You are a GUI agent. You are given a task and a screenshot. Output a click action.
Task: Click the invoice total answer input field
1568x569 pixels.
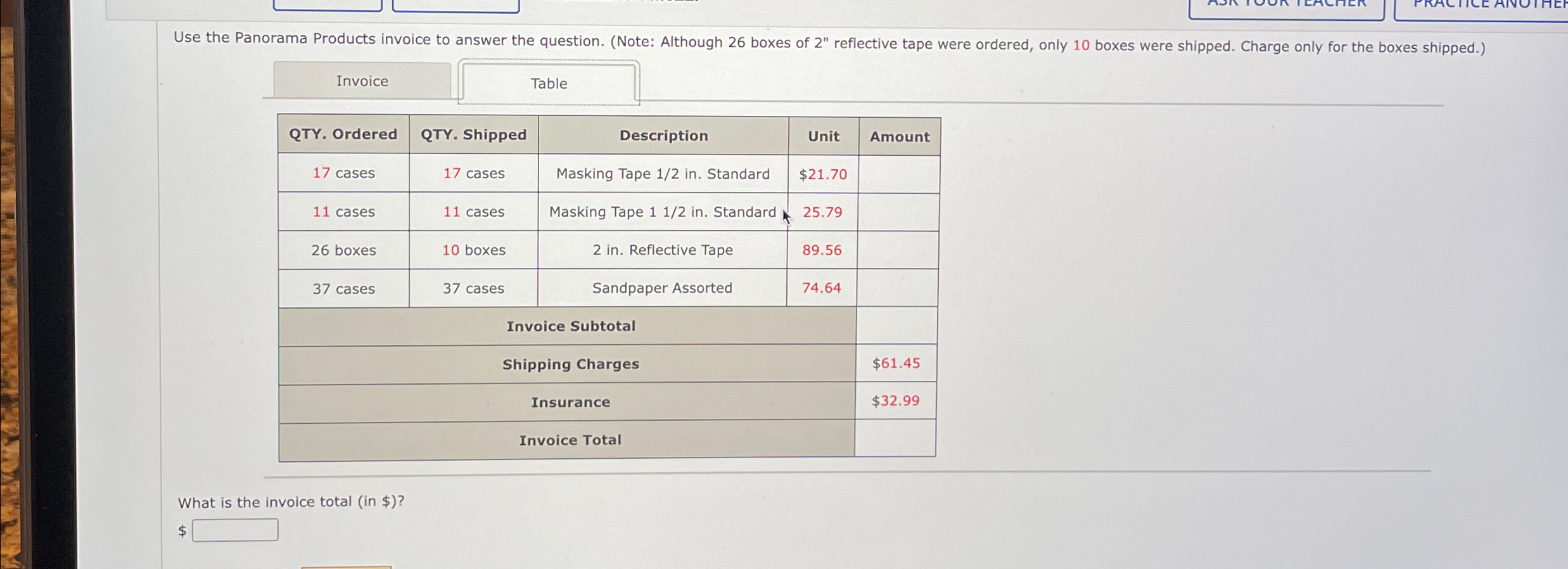tap(234, 530)
